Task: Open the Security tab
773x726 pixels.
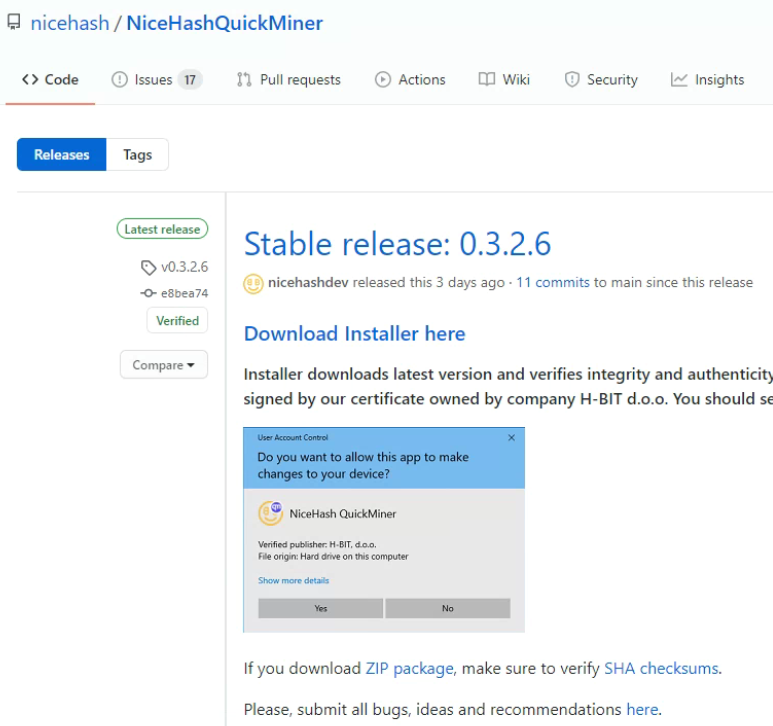Action: [601, 79]
